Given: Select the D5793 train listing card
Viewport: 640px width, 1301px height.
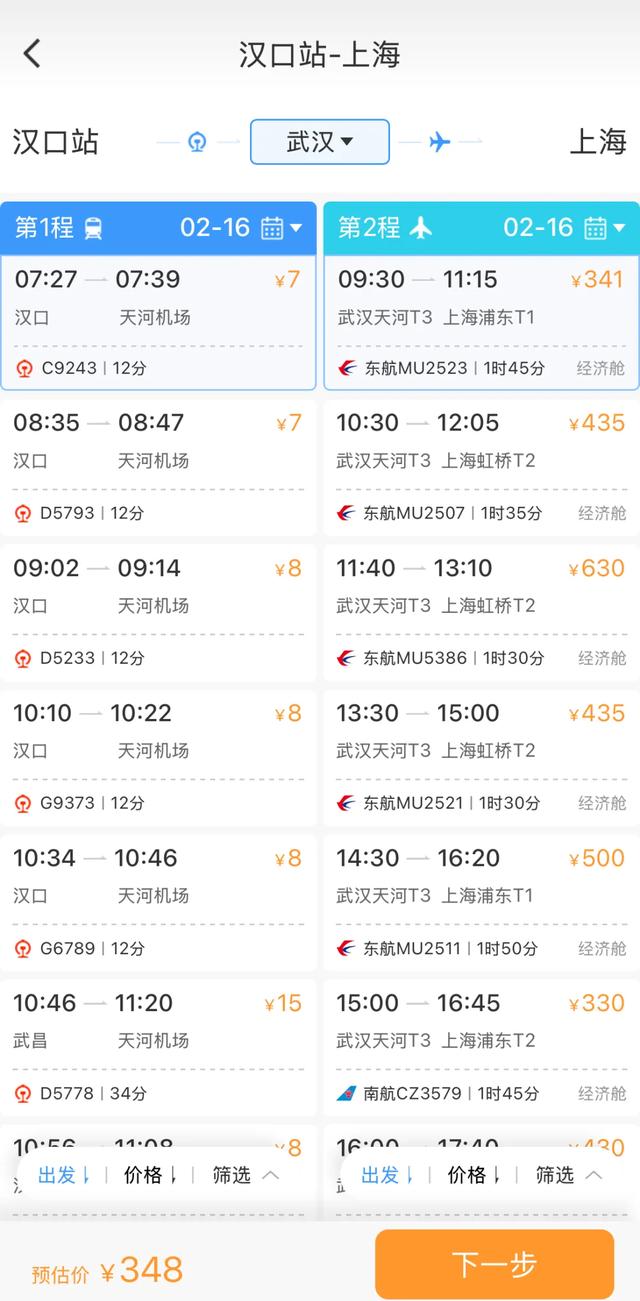Looking at the screenshot, I should [x=158, y=466].
